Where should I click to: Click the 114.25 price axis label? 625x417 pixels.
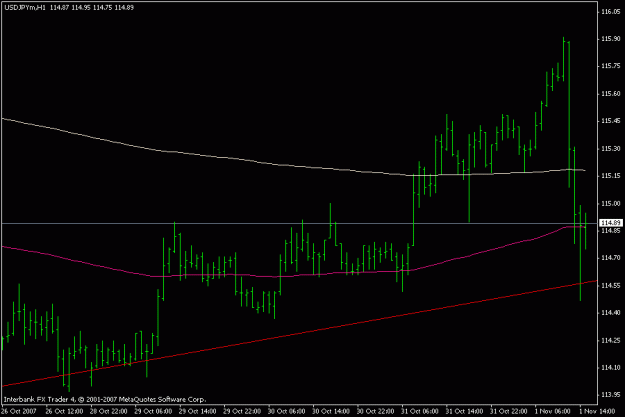point(610,340)
